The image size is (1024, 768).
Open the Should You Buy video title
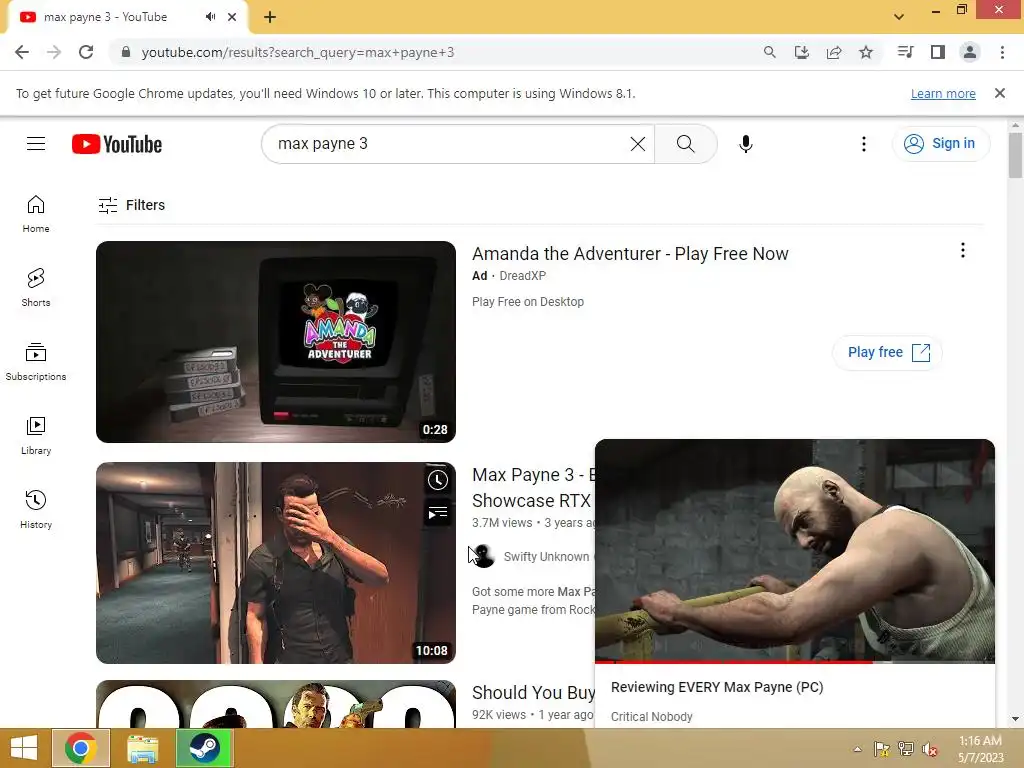(533, 692)
